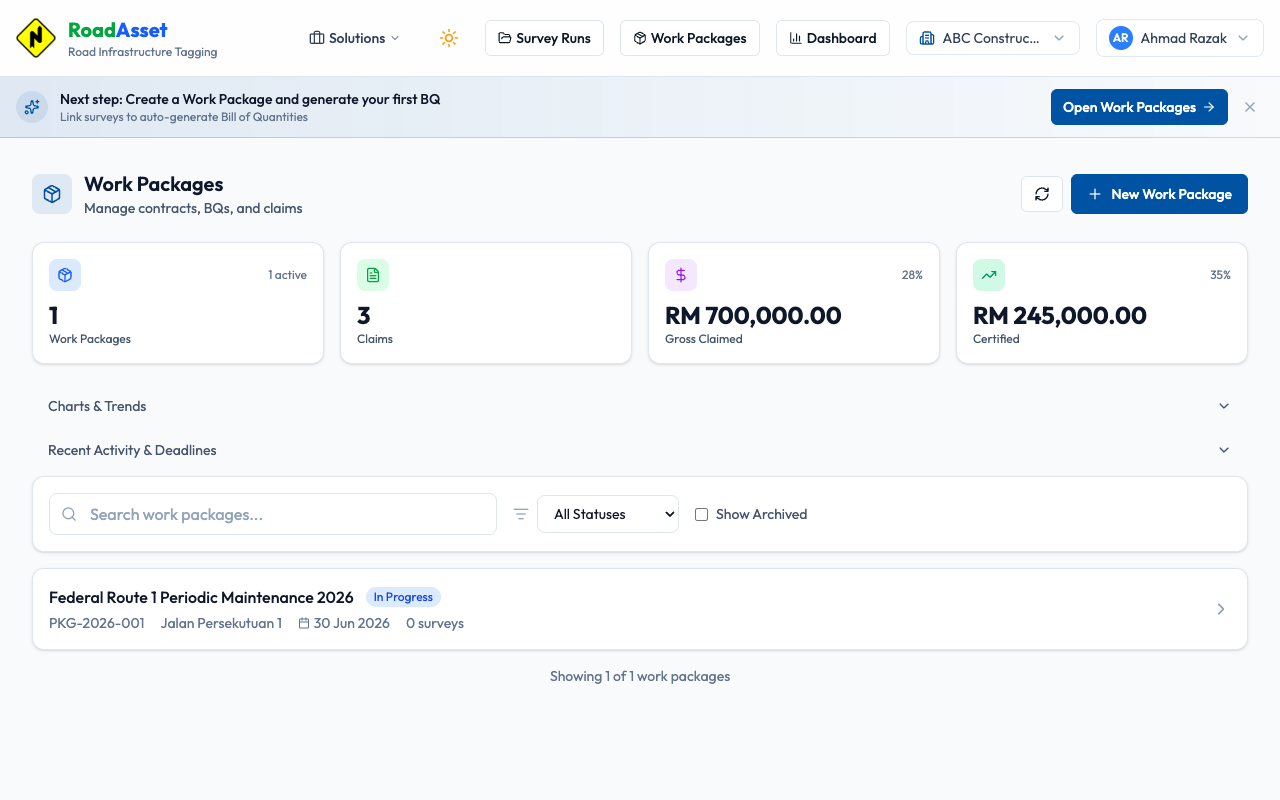Enable the Show Archived checkbox
The height and width of the screenshot is (800, 1280).
[701, 514]
